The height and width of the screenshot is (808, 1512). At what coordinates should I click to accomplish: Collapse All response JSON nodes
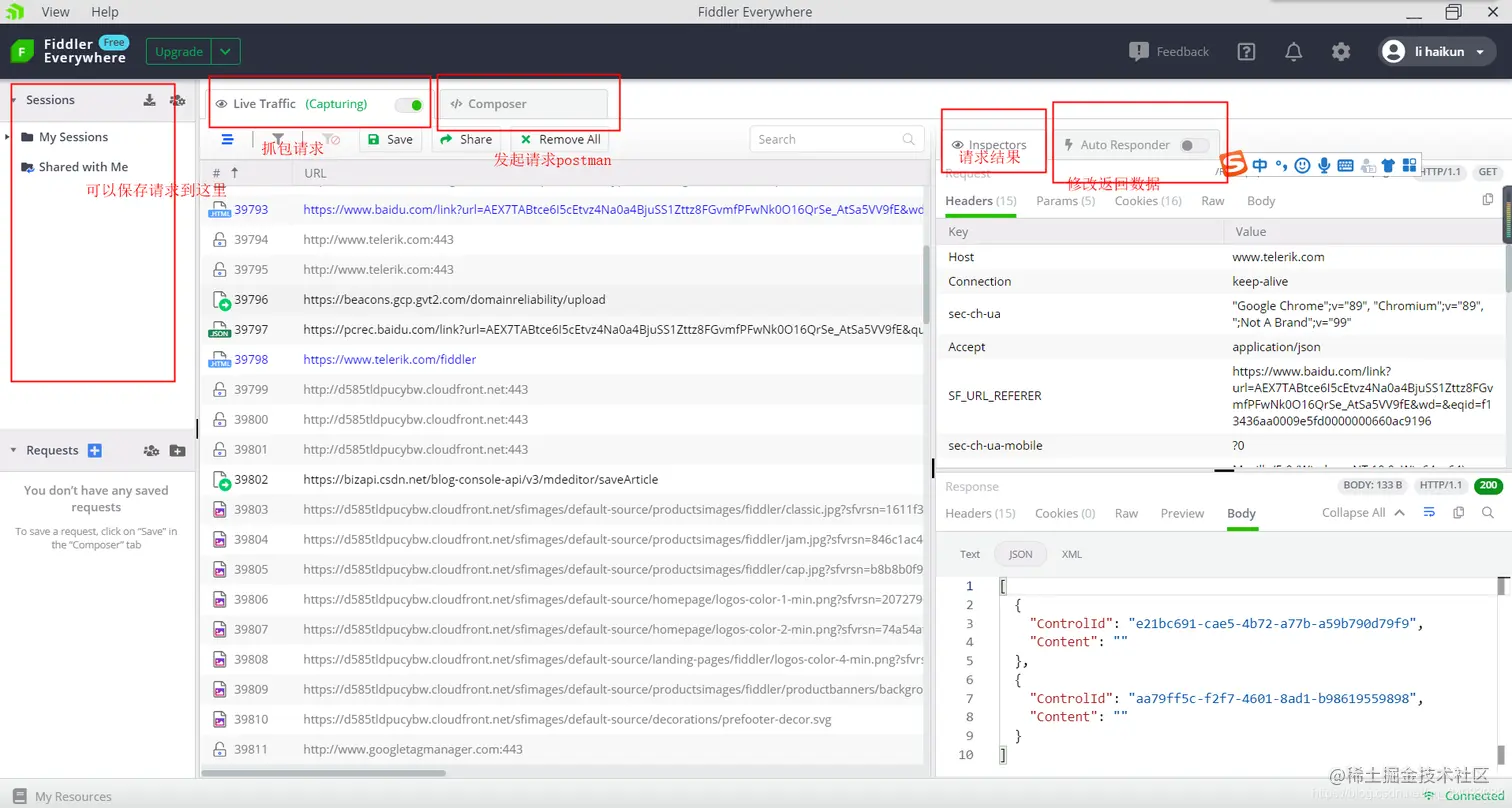1363,512
